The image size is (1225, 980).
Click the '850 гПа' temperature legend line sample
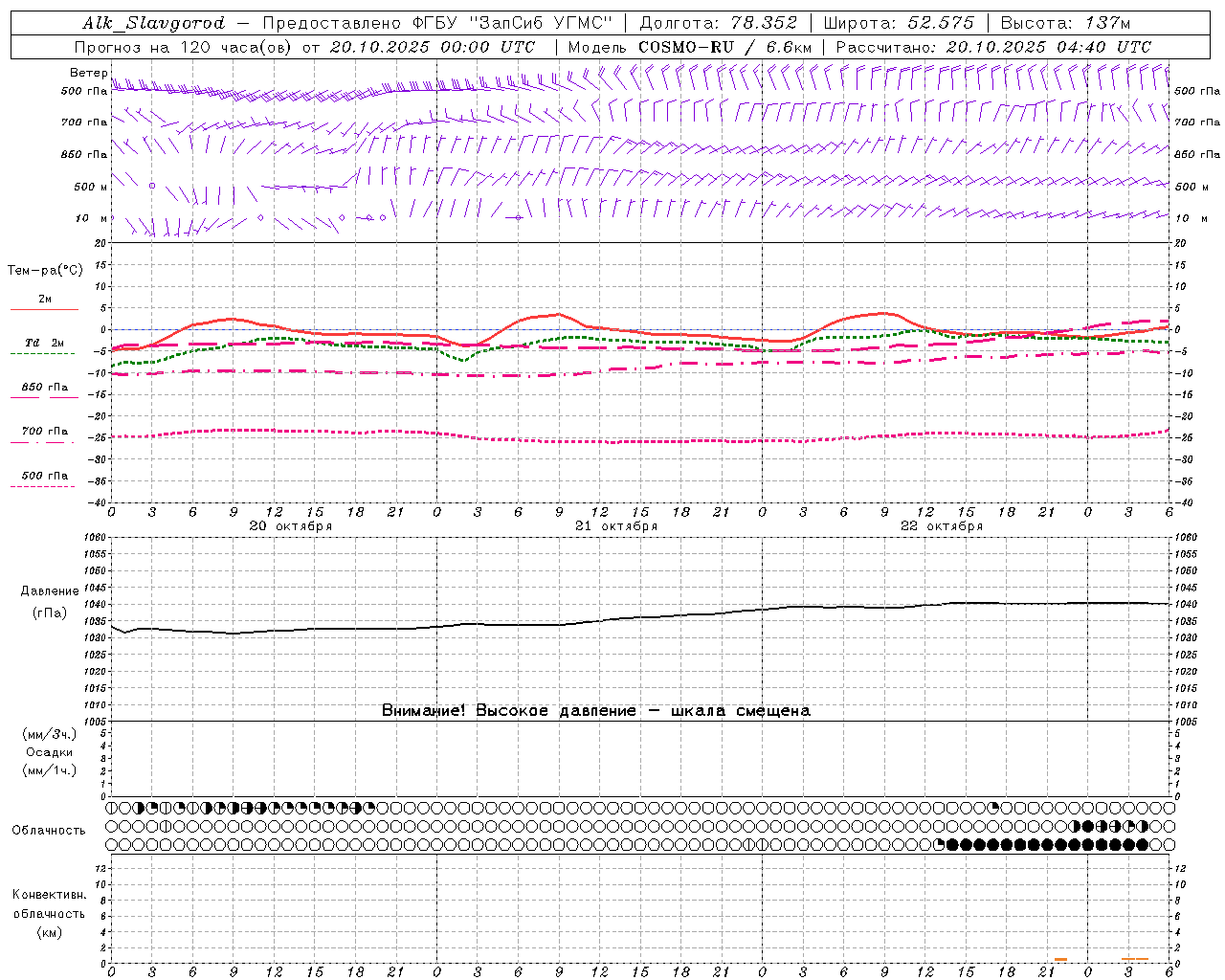[x=44, y=397]
